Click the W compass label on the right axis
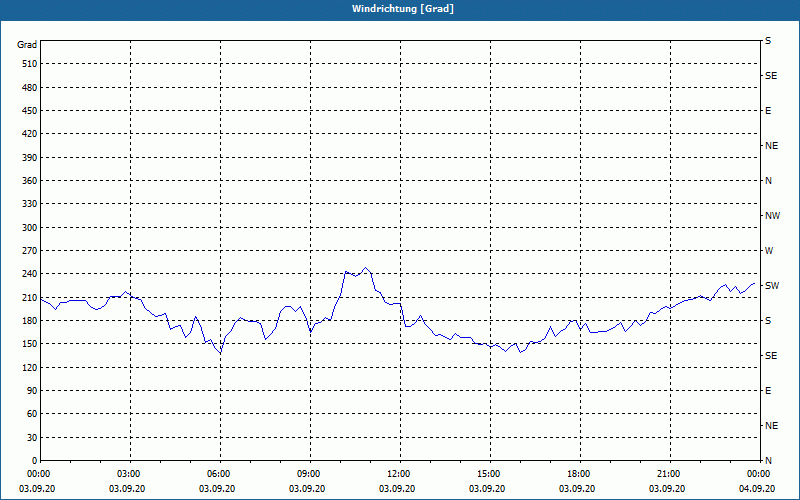The image size is (800, 500). click(769, 251)
